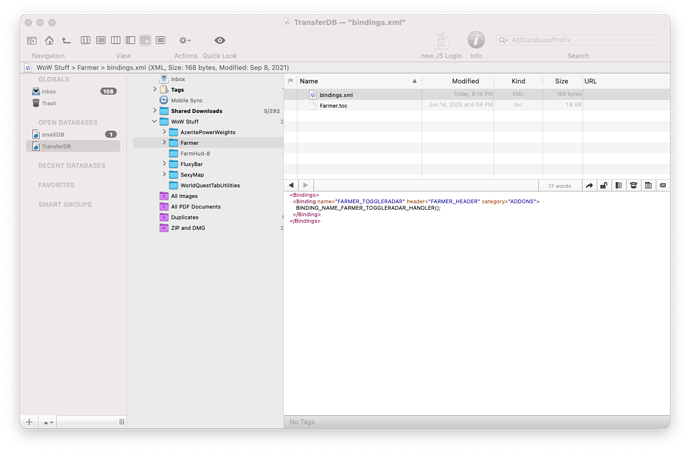Sort the list by the Kind column
The height and width of the screenshot is (453, 690).
518,81
